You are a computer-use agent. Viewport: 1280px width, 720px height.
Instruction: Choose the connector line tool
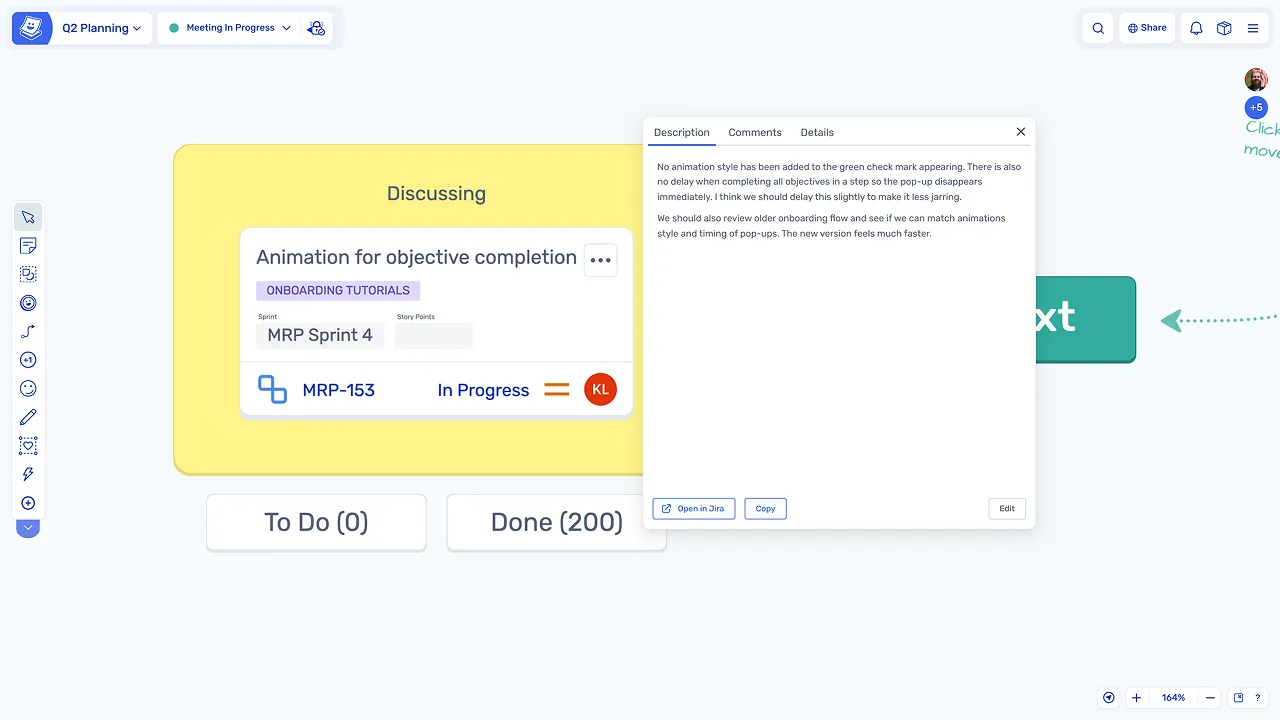pyautogui.click(x=28, y=332)
